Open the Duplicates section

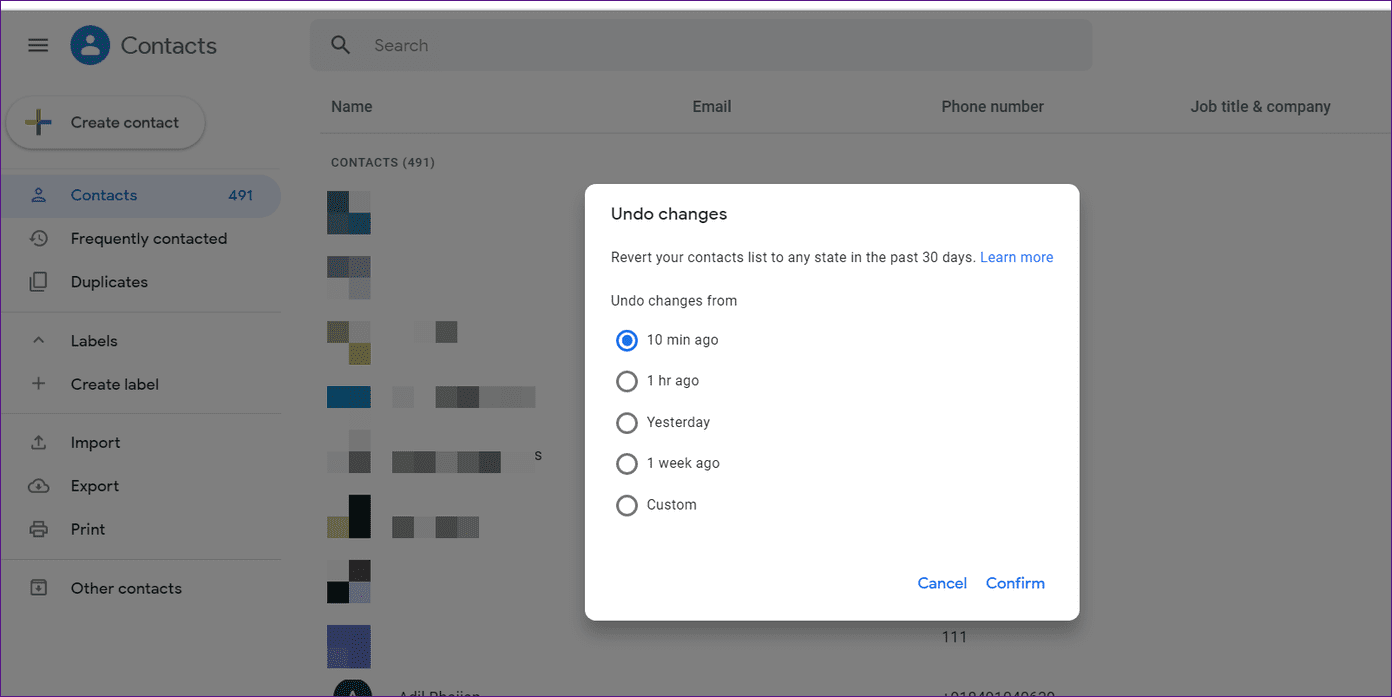(x=110, y=281)
